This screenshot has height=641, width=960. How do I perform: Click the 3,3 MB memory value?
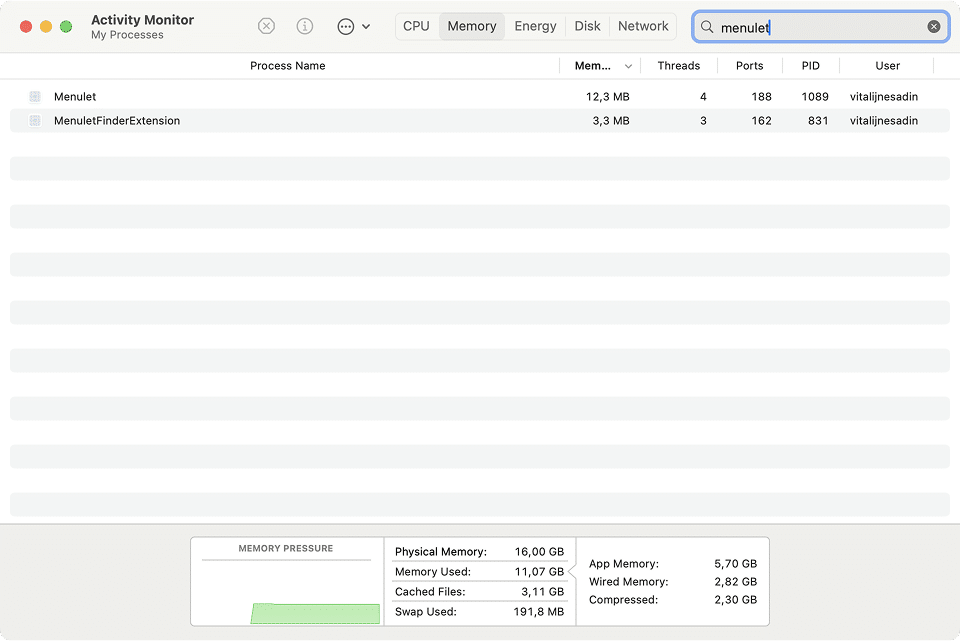tap(610, 121)
